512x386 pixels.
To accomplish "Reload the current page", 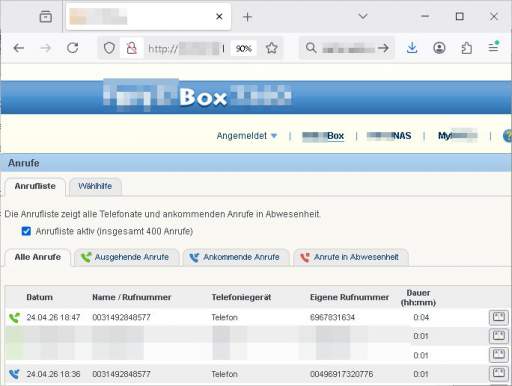I will pyautogui.click(x=72, y=48).
